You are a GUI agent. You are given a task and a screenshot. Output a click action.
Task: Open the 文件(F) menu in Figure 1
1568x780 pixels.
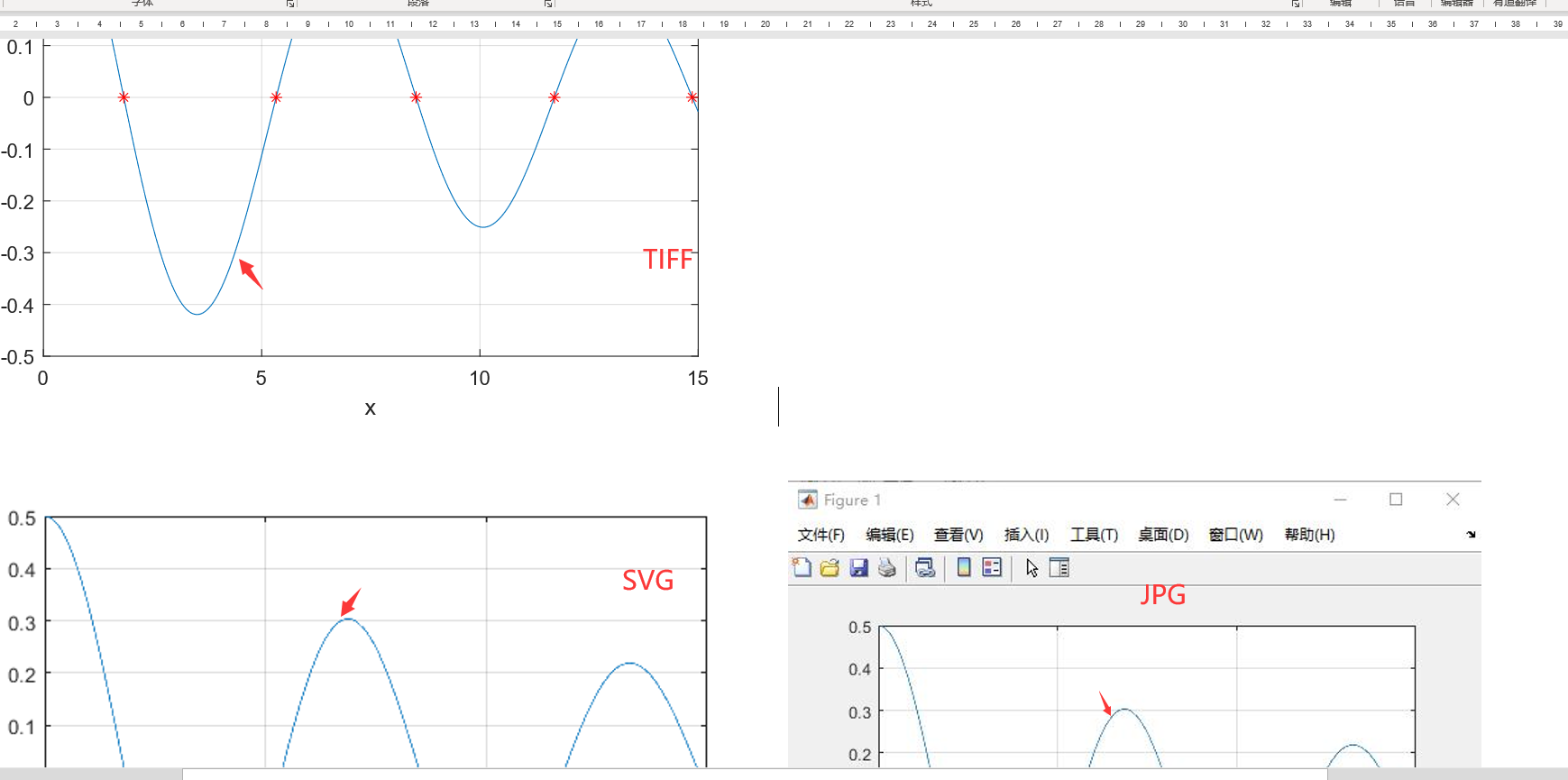tap(821, 535)
